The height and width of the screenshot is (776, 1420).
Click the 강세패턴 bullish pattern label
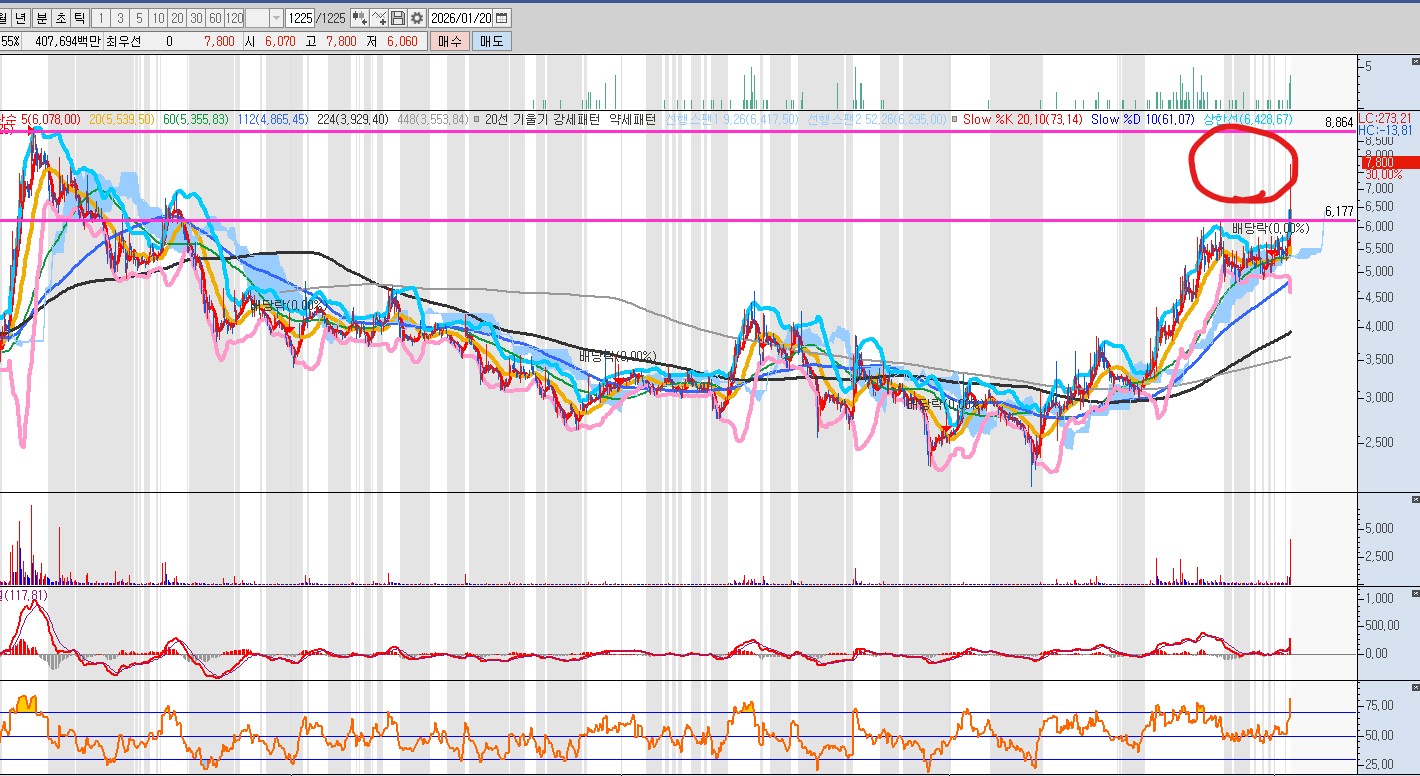click(x=576, y=119)
